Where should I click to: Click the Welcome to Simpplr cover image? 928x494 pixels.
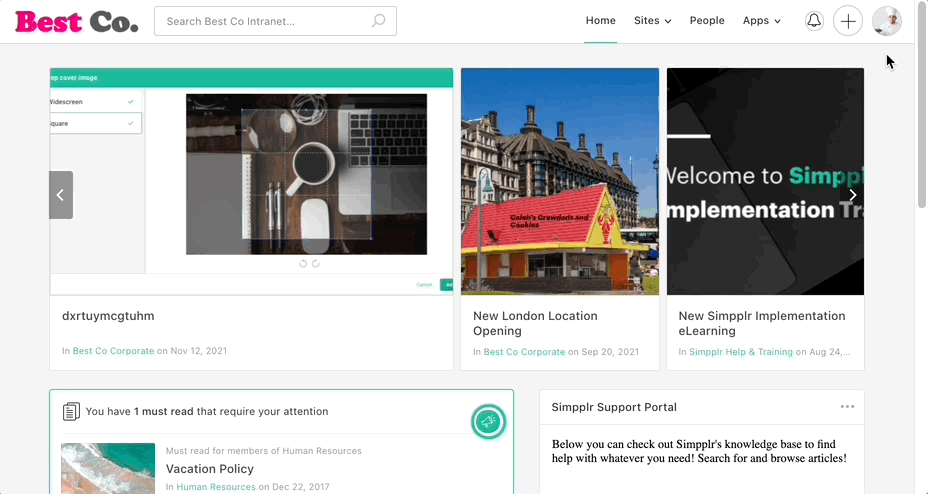(x=765, y=182)
